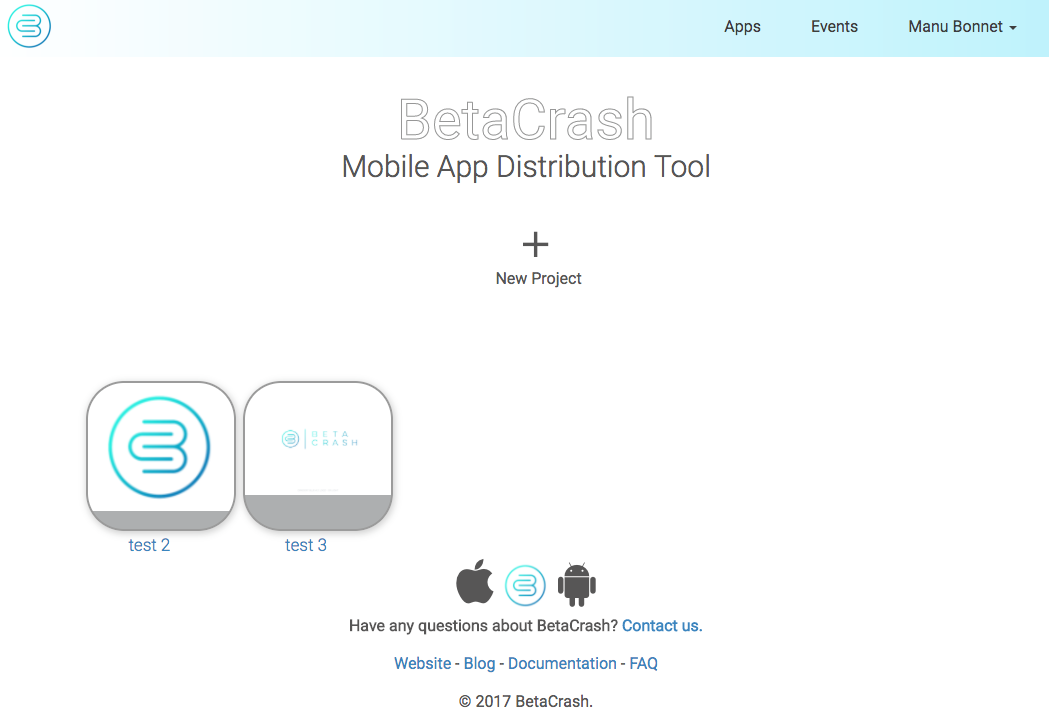Image resolution: width=1049 pixels, height=717 pixels.
Task: Click the Apple logo icon in footer
Action: pos(475,582)
